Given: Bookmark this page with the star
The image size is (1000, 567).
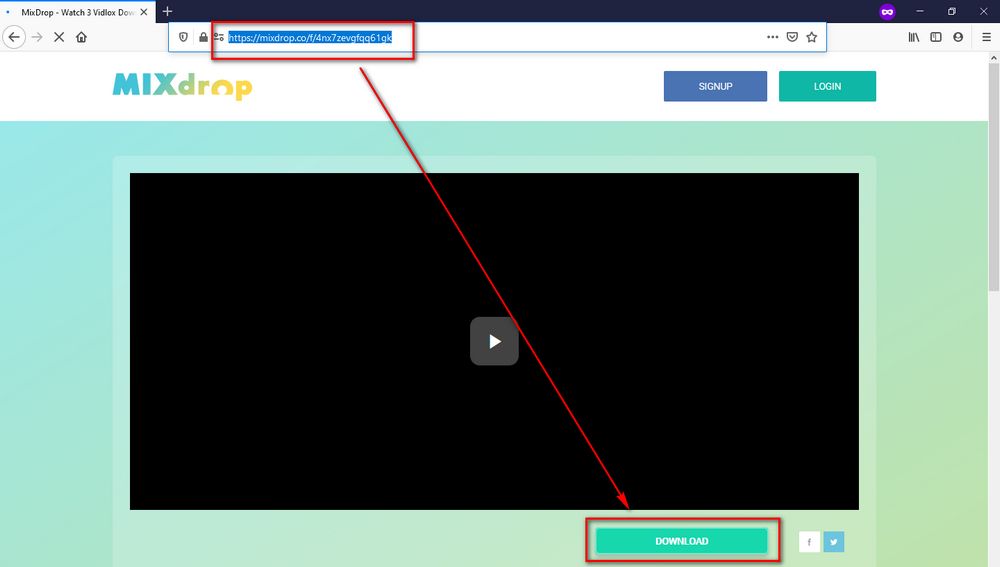Looking at the screenshot, I should pyautogui.click(x=812, y=37).
